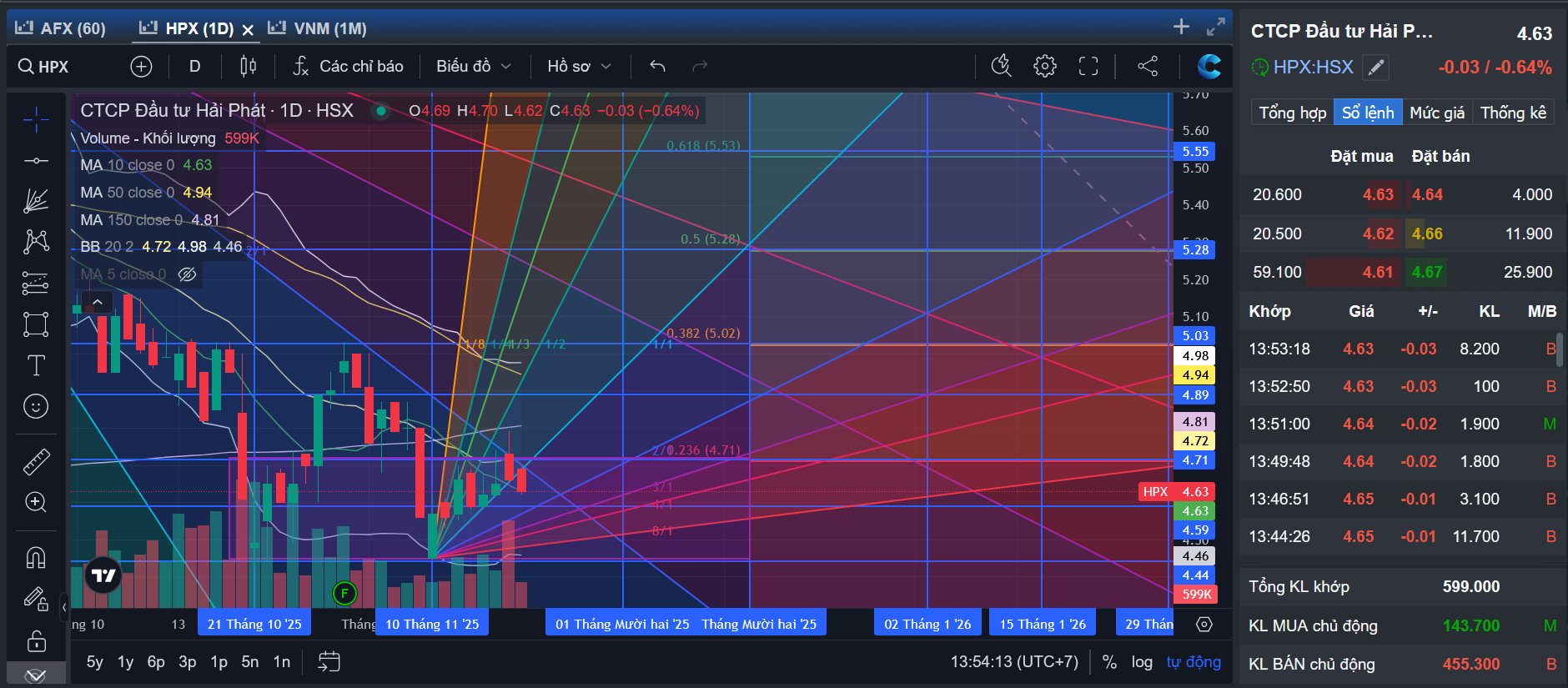Select the Sổ lệnh tab
Image resolution: width=1568 pixels, height=688 pixels.
[x=1368, y=113]
